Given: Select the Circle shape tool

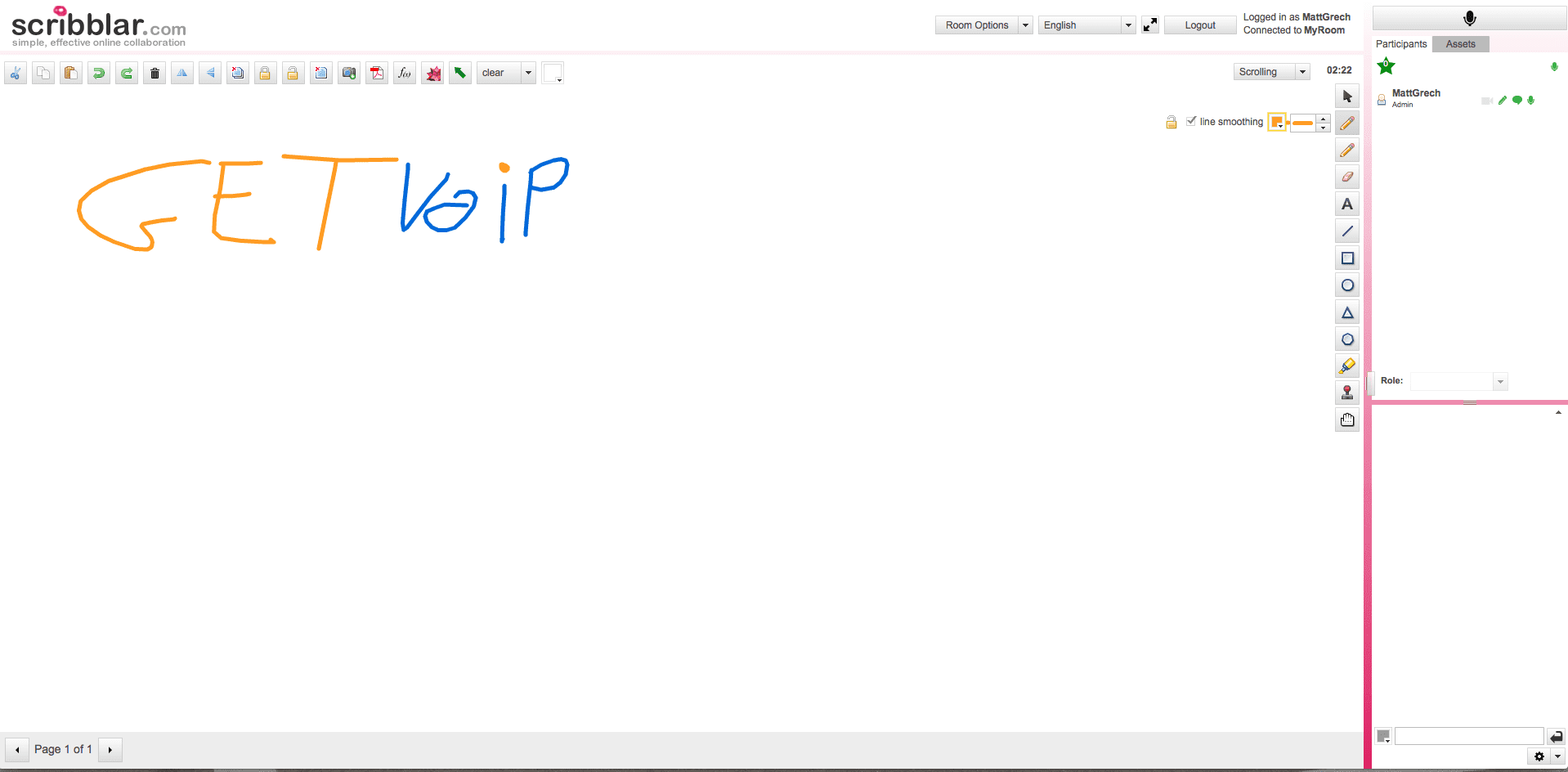Looking at the screenshot, I should [1347, 285].
